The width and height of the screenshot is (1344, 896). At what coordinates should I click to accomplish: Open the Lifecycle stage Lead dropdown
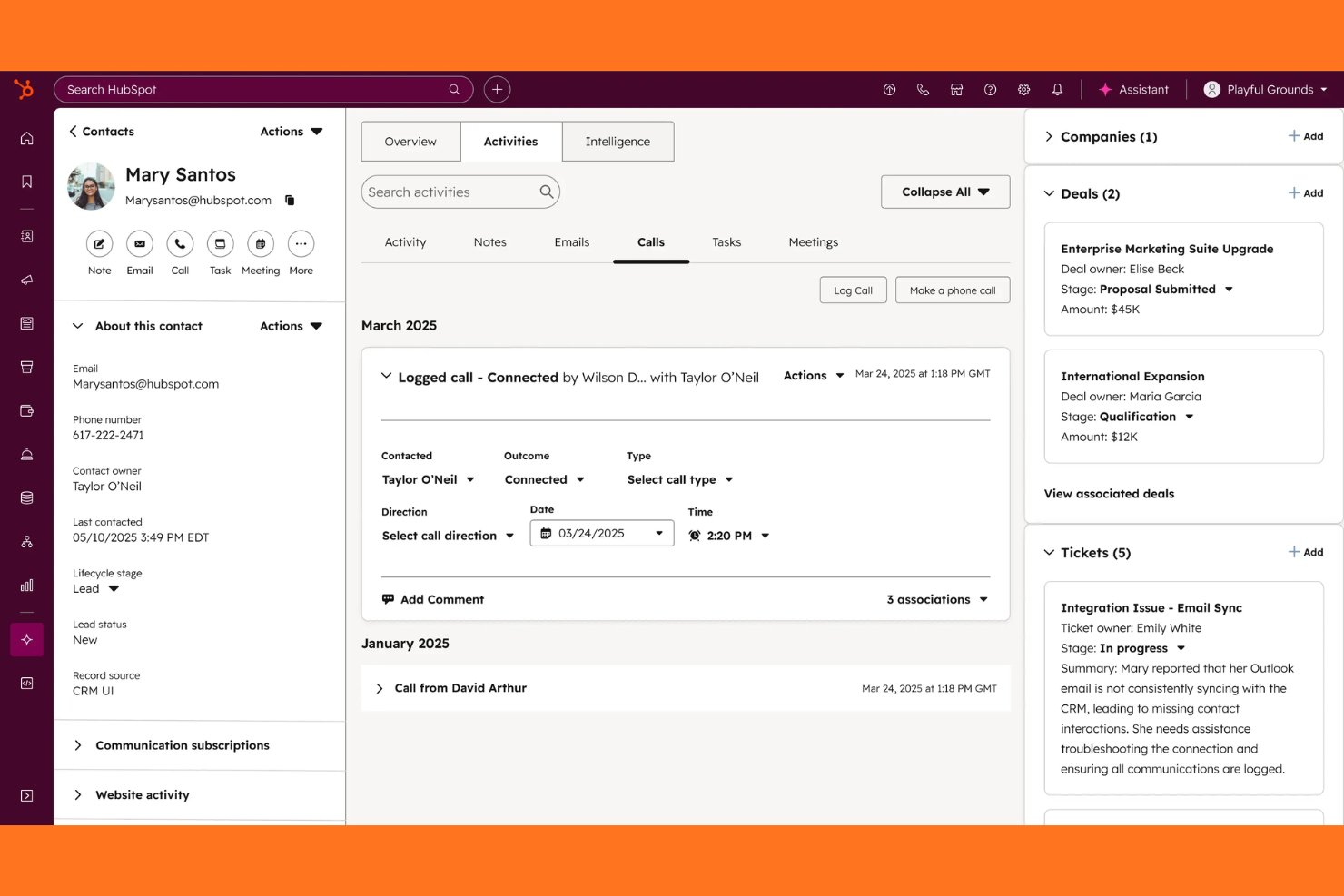click(96, 588)
